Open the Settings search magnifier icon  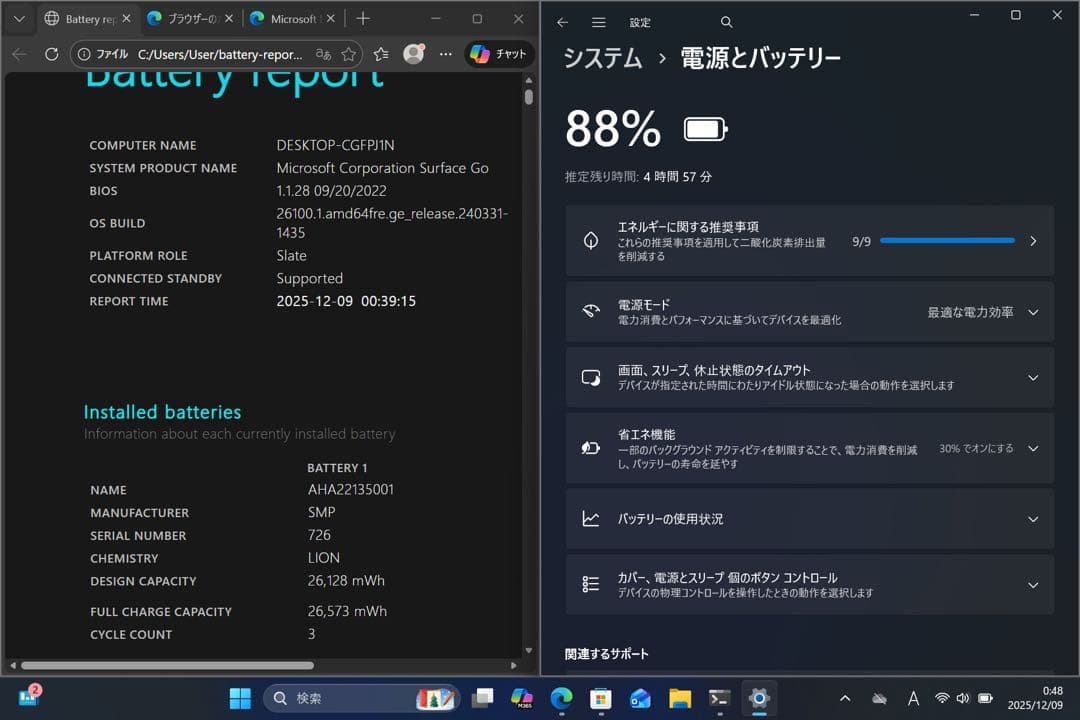[x=726, y=21]
